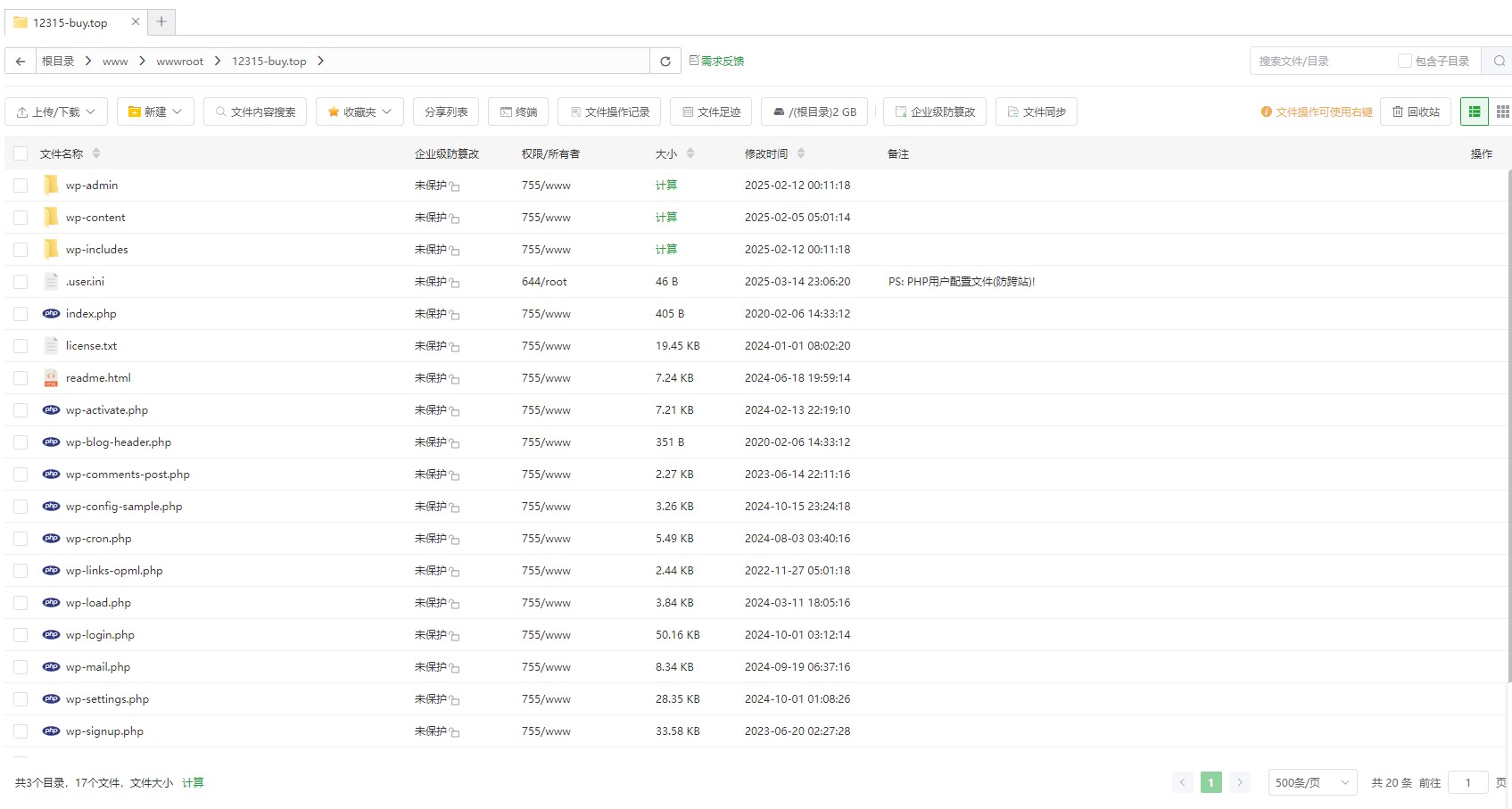Switch to grid view icon
1512x809 pixels.
(x=1502, y=111)
